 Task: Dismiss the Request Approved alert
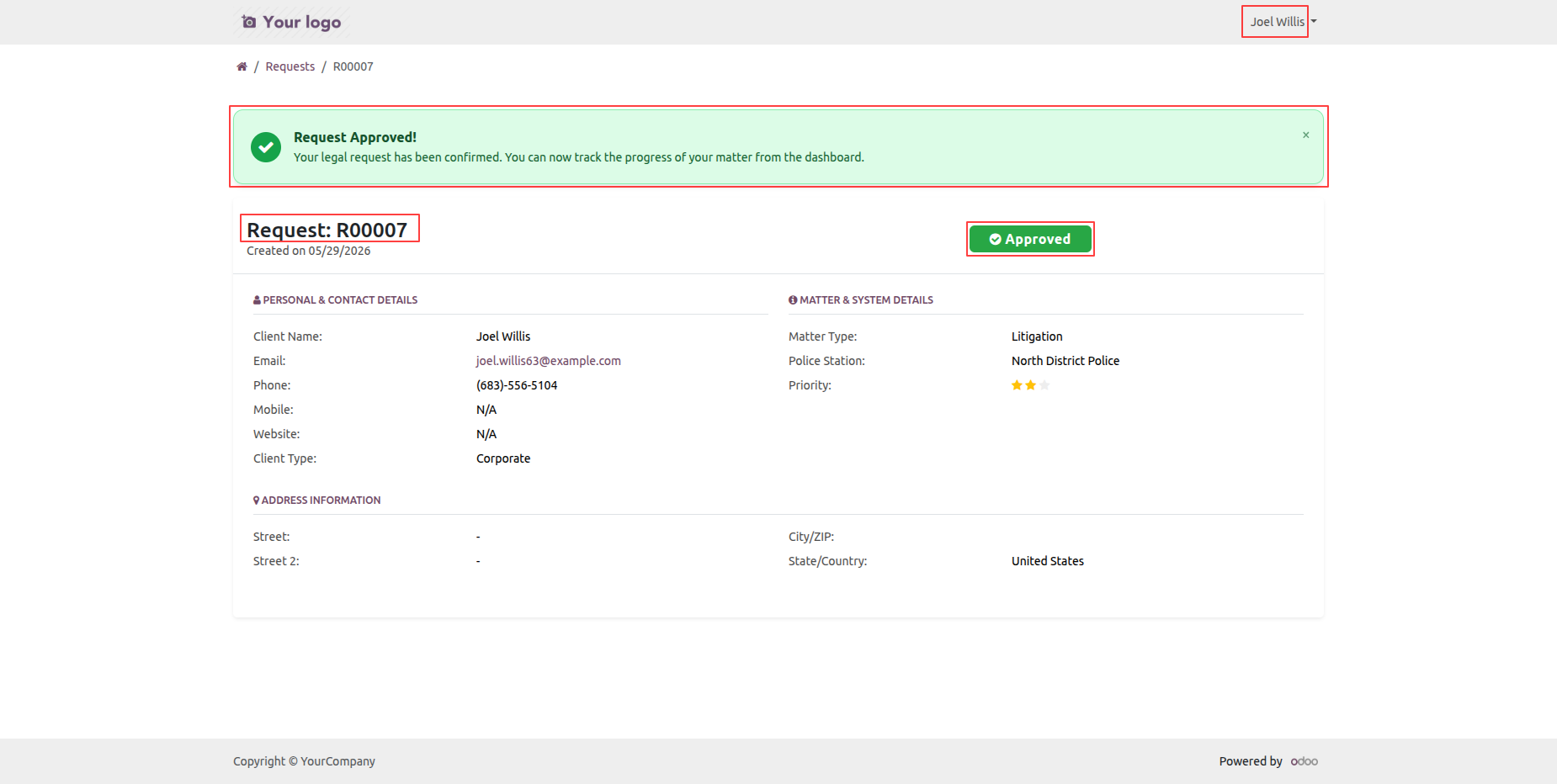1305,135
